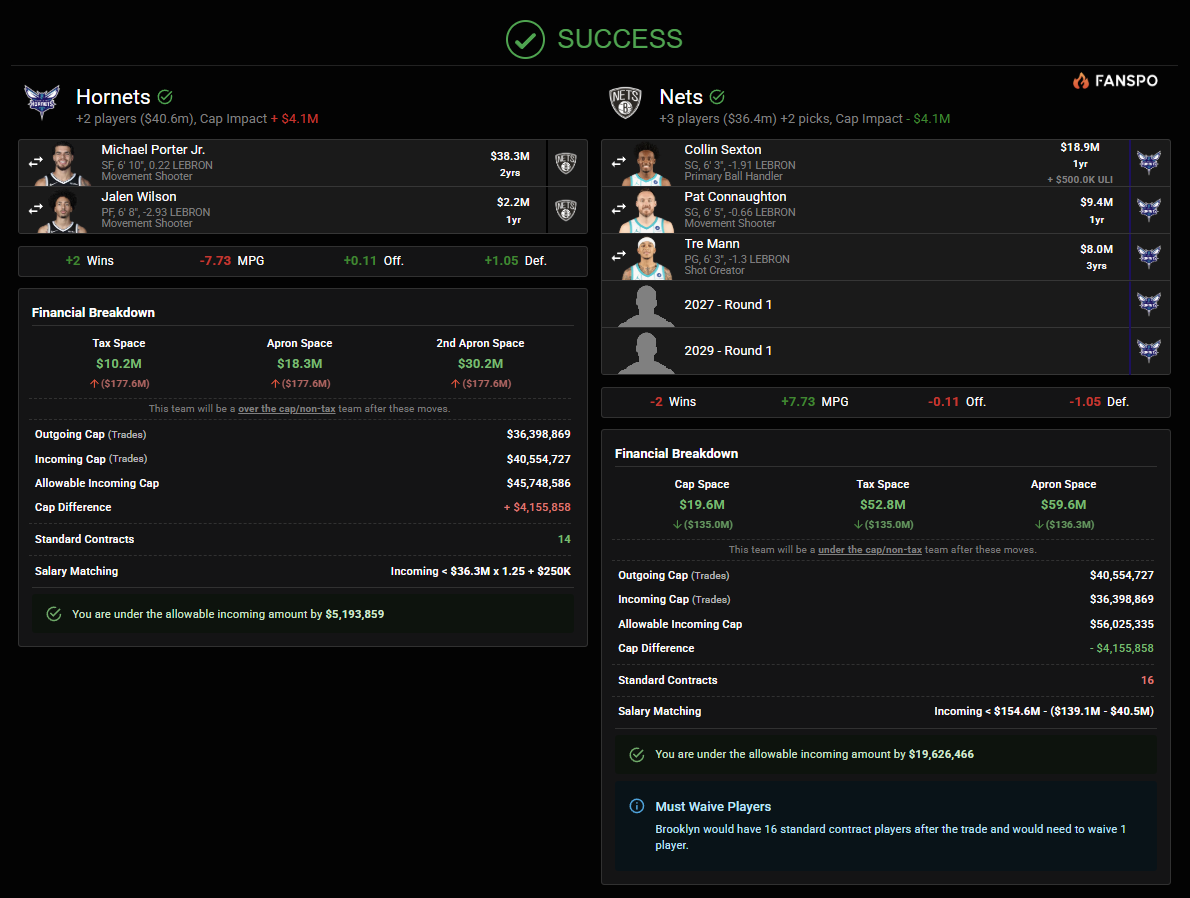Click the green verified check next to Nets
This screenshot has height=898, width=1190.
tap(717, 96)
